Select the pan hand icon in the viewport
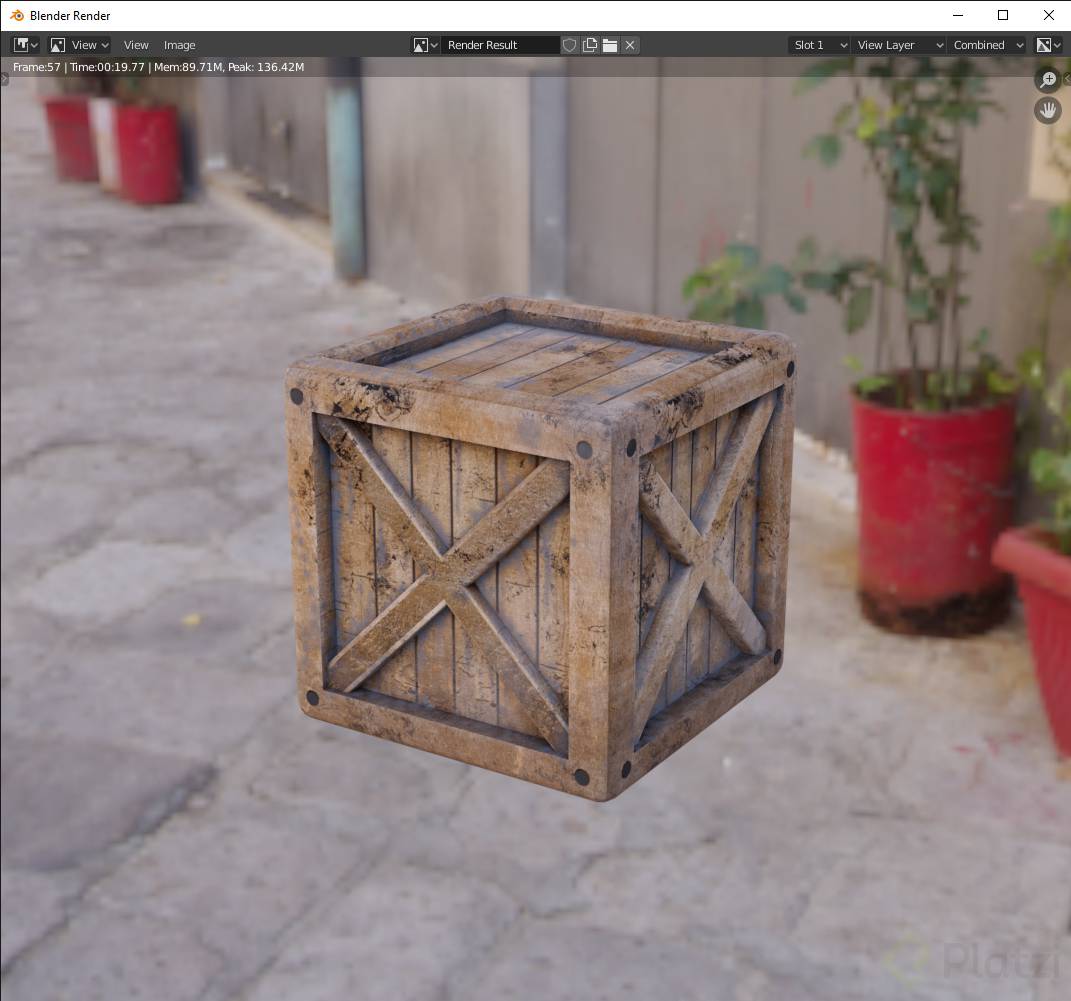 pyautogui.click(x=1047, y=110)
